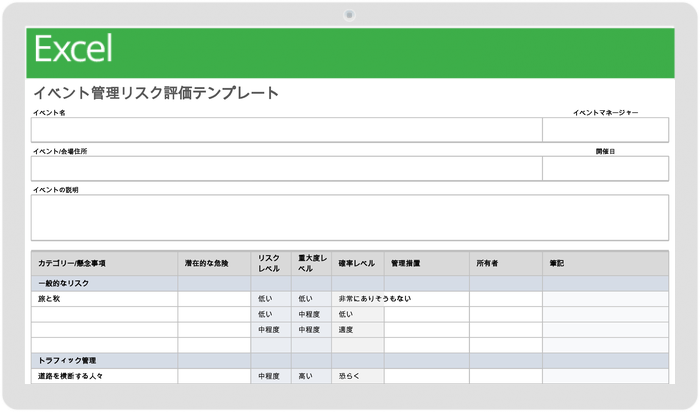Screen dimensions: 700x412
Task: Select the カテゴリー/懸念事項 column header
Action: click(104, 263)
